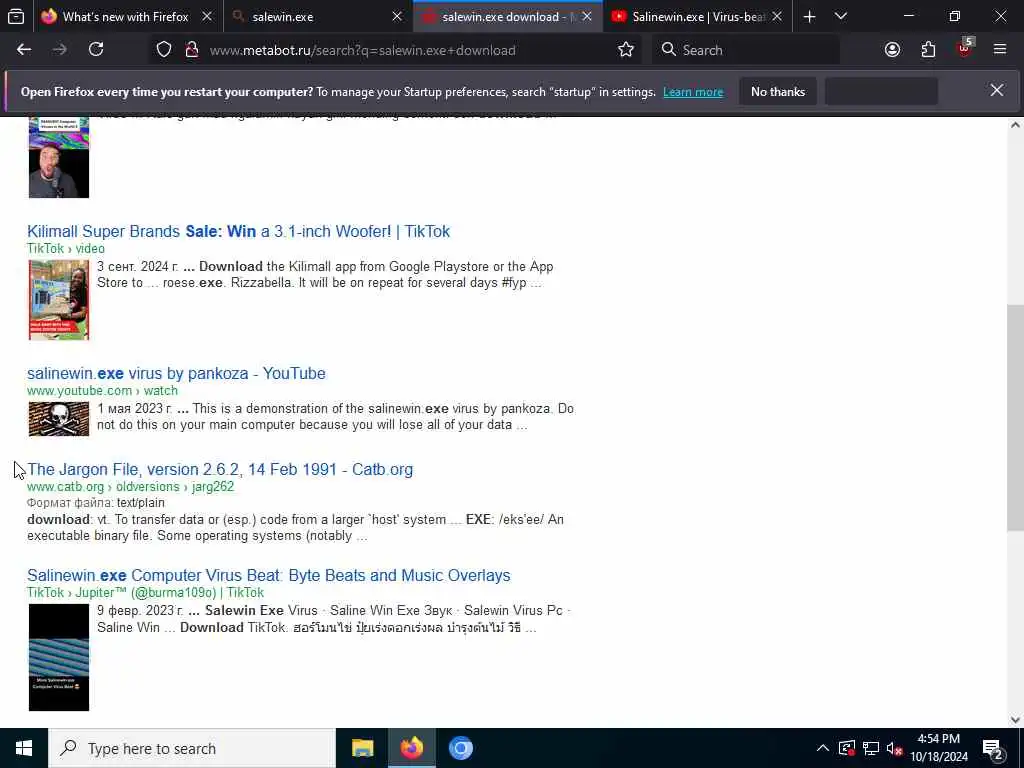
Task: Open The Jargon File Catb.org result
Action: [220, 470]
